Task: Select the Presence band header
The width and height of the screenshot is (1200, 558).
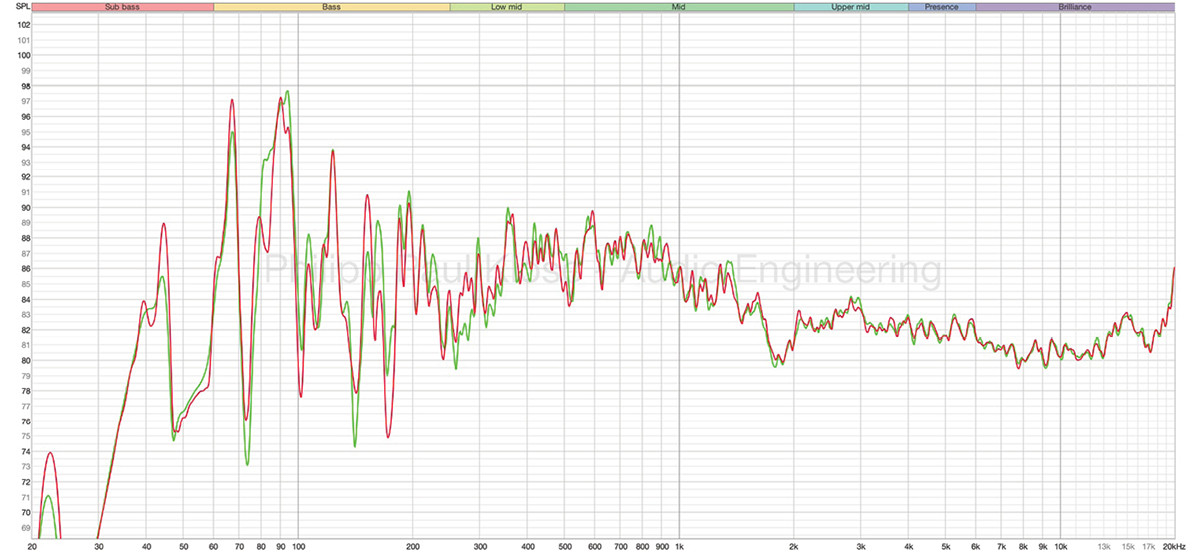Action: 942,7
